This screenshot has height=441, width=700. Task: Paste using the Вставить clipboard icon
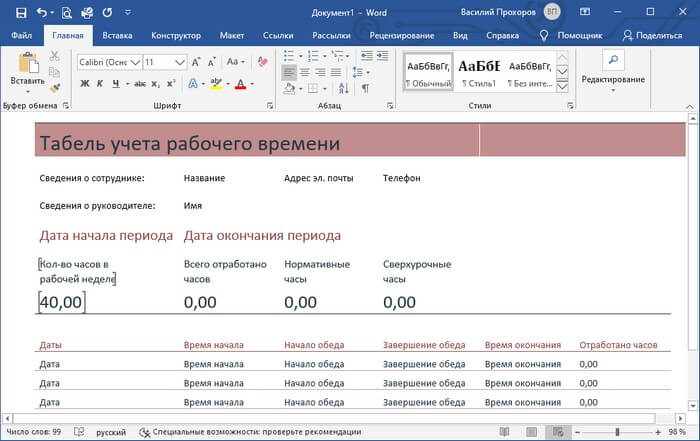pos(28,64)
